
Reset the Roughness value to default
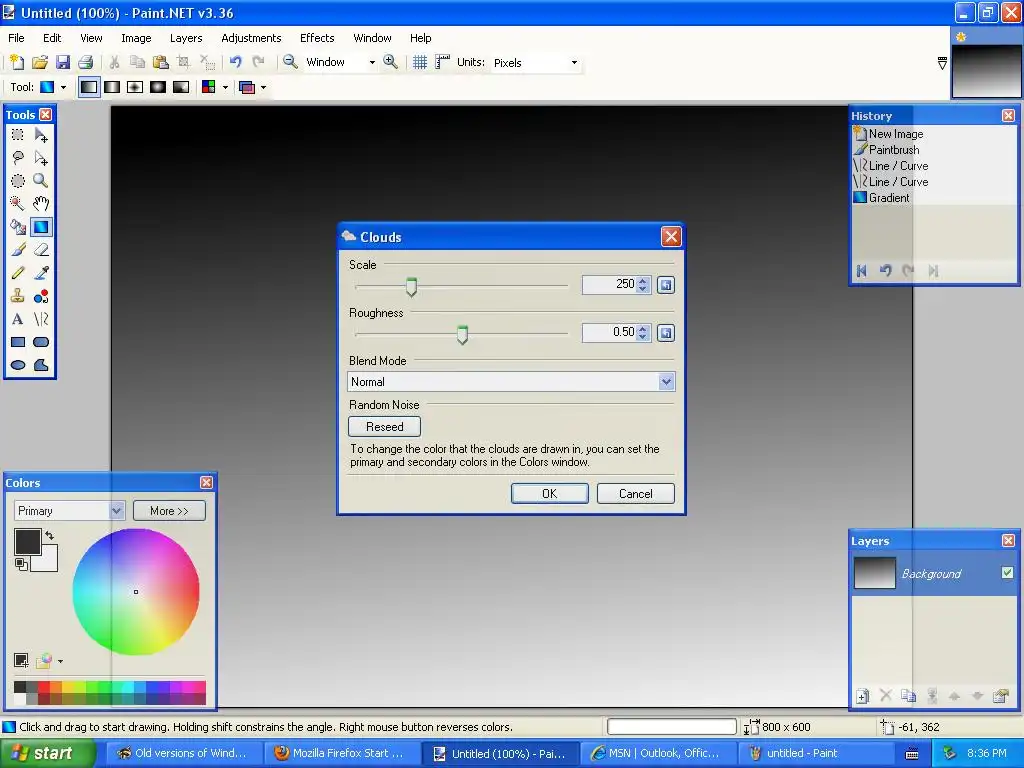tap(665, 333)
